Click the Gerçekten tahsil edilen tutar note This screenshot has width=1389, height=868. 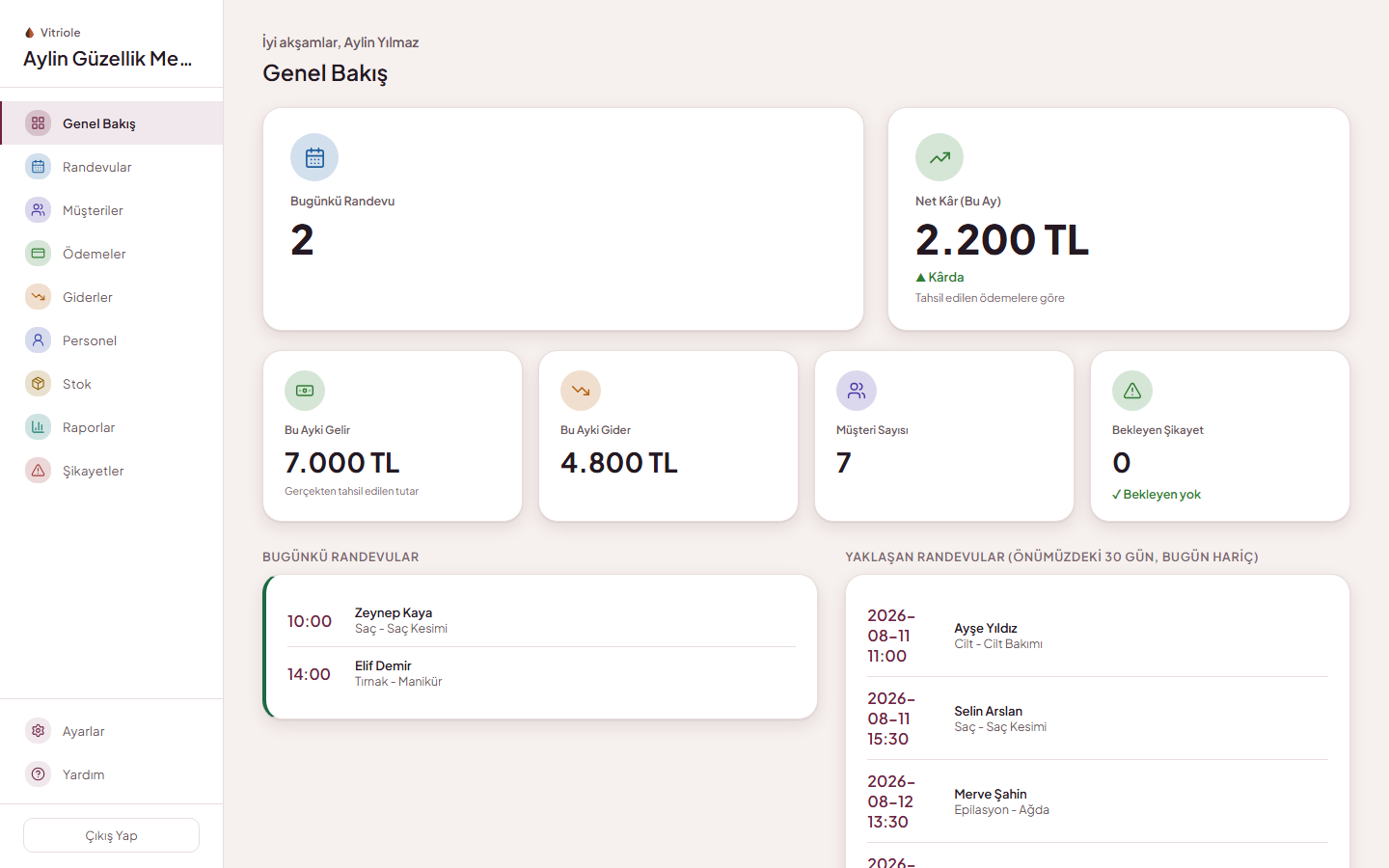(351, 492)
